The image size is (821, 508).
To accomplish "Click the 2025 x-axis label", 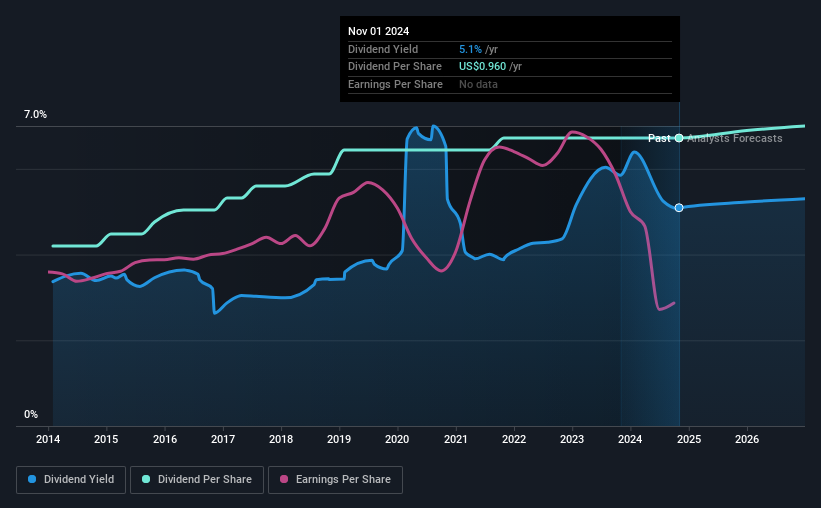I will click(x=689, y=439).
